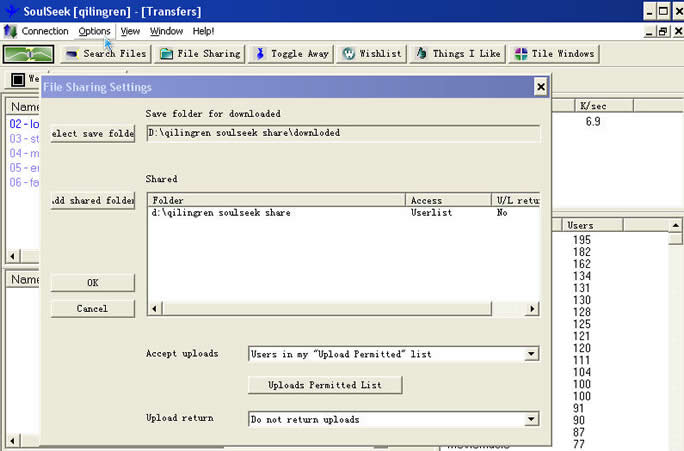Close the File Sharing Settings dialog
This screenshot has height=451, width=684.
coord(540,87)
